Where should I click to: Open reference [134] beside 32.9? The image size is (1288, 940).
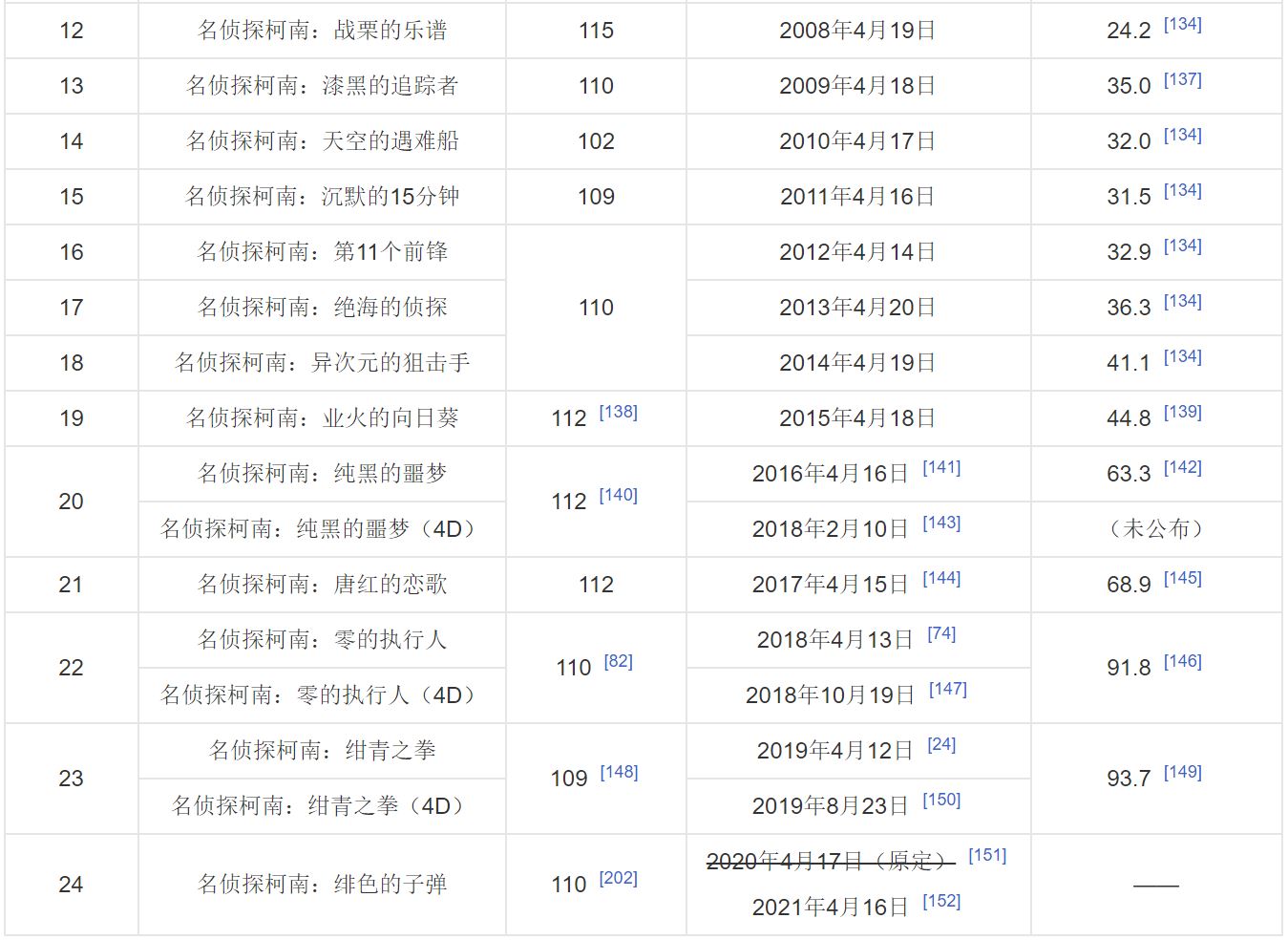[x=1182, y=246]
